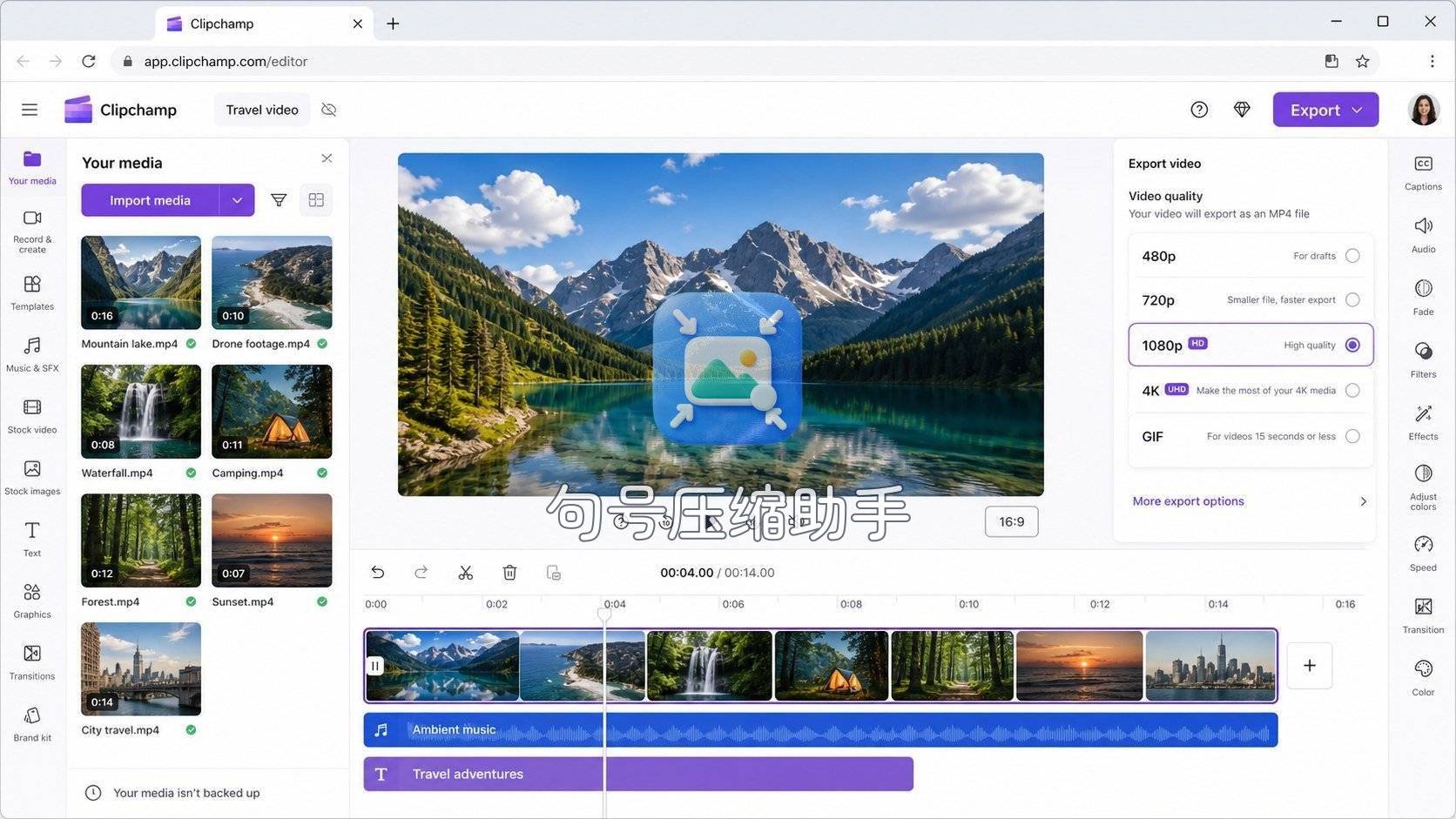Select the Drone footage.mp4 thumbnail
Screen dimensions: 1456x819
point(272,283)
